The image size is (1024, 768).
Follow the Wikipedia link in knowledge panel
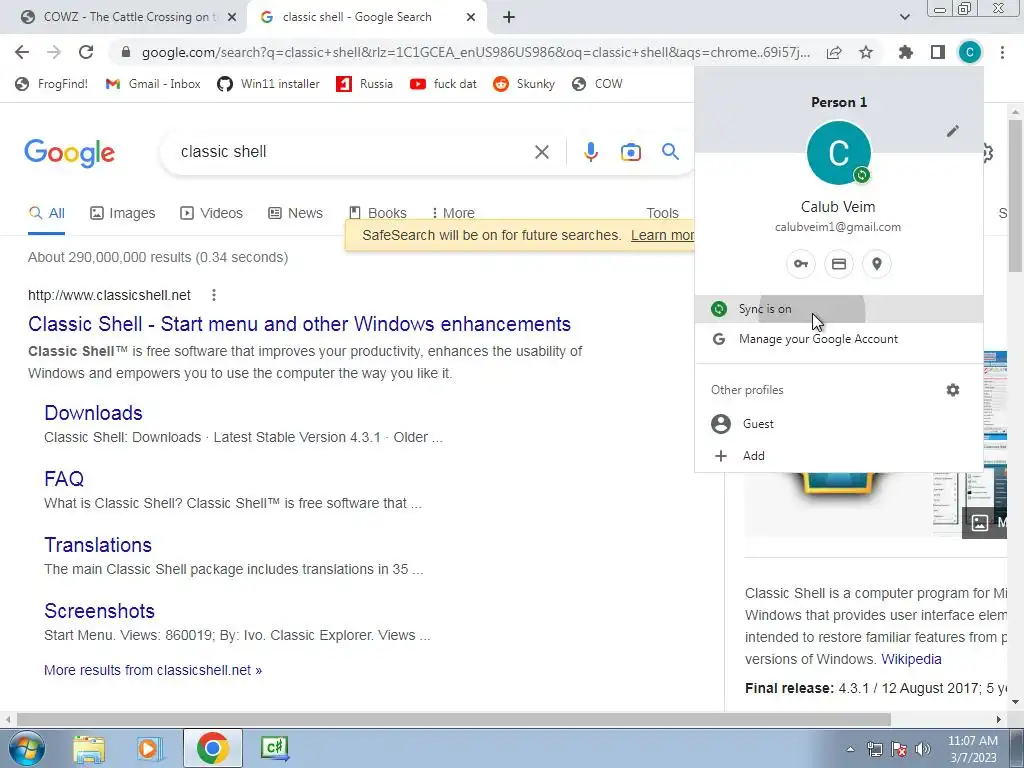pos(911,659)
